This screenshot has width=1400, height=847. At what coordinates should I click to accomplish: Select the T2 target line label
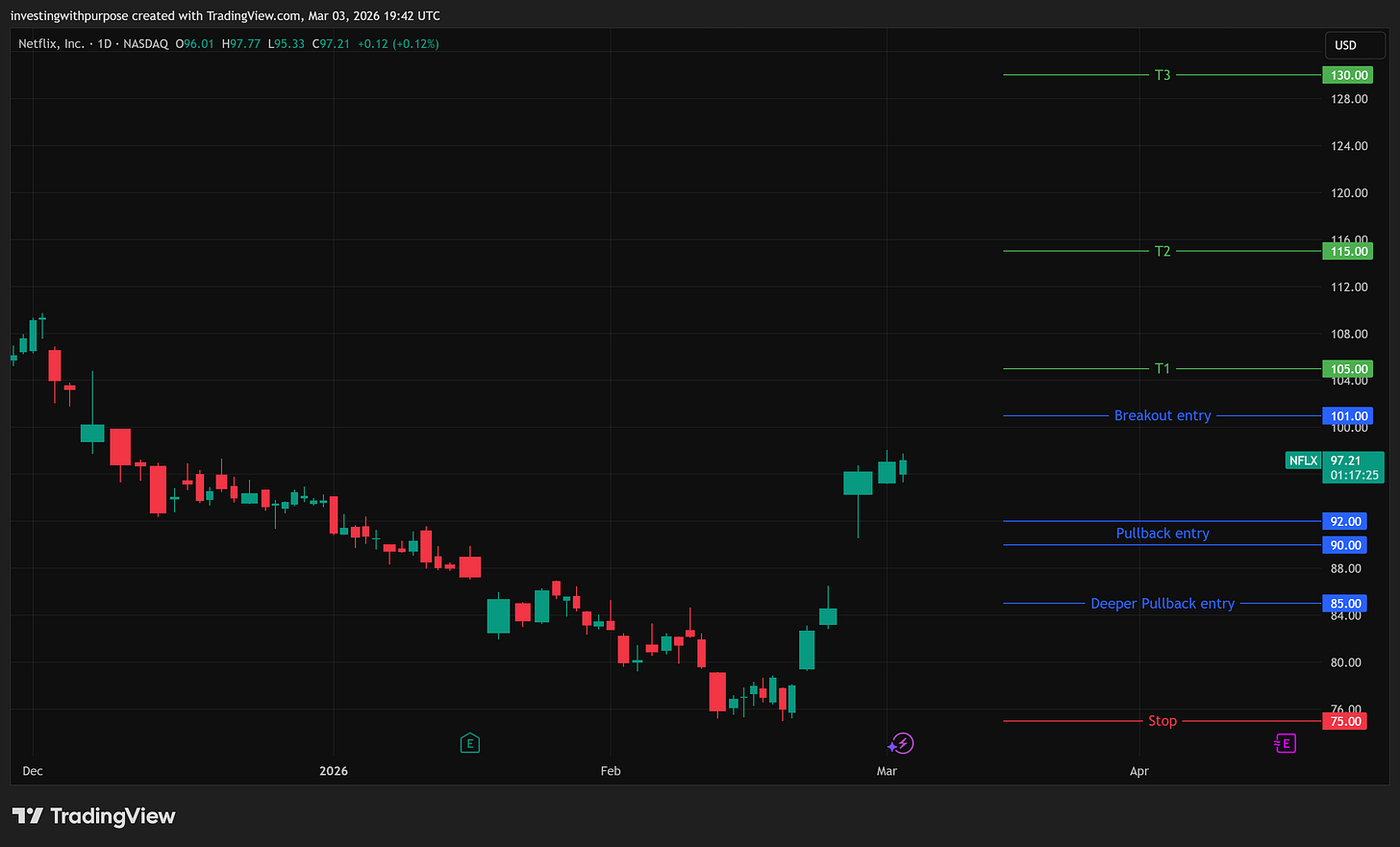[1162, 251]
